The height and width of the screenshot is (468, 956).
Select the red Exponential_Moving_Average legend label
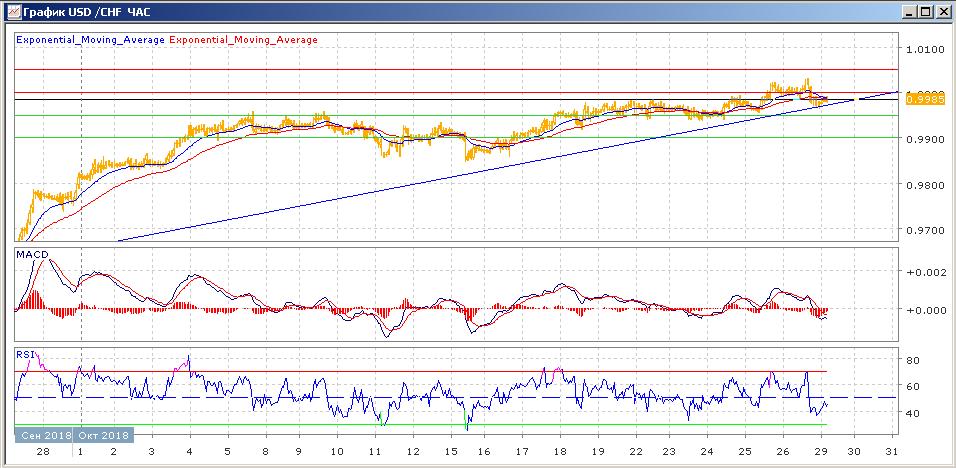pyautogui.click(x=243, y=40)
